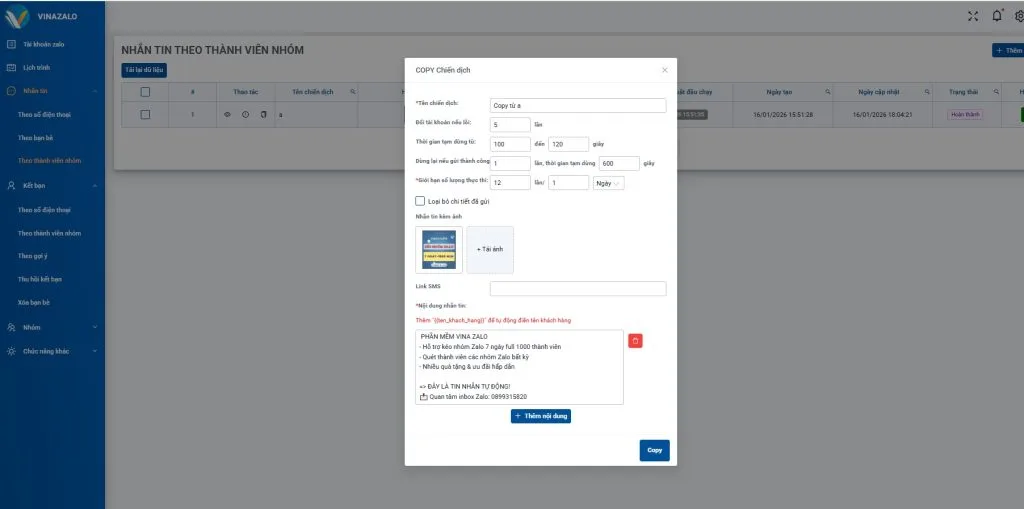Viewport: 1024px width, 509px height.
Task: Click the search icon in Ngày tạo column
Action: pyautogui.click(x=827, y=92)
